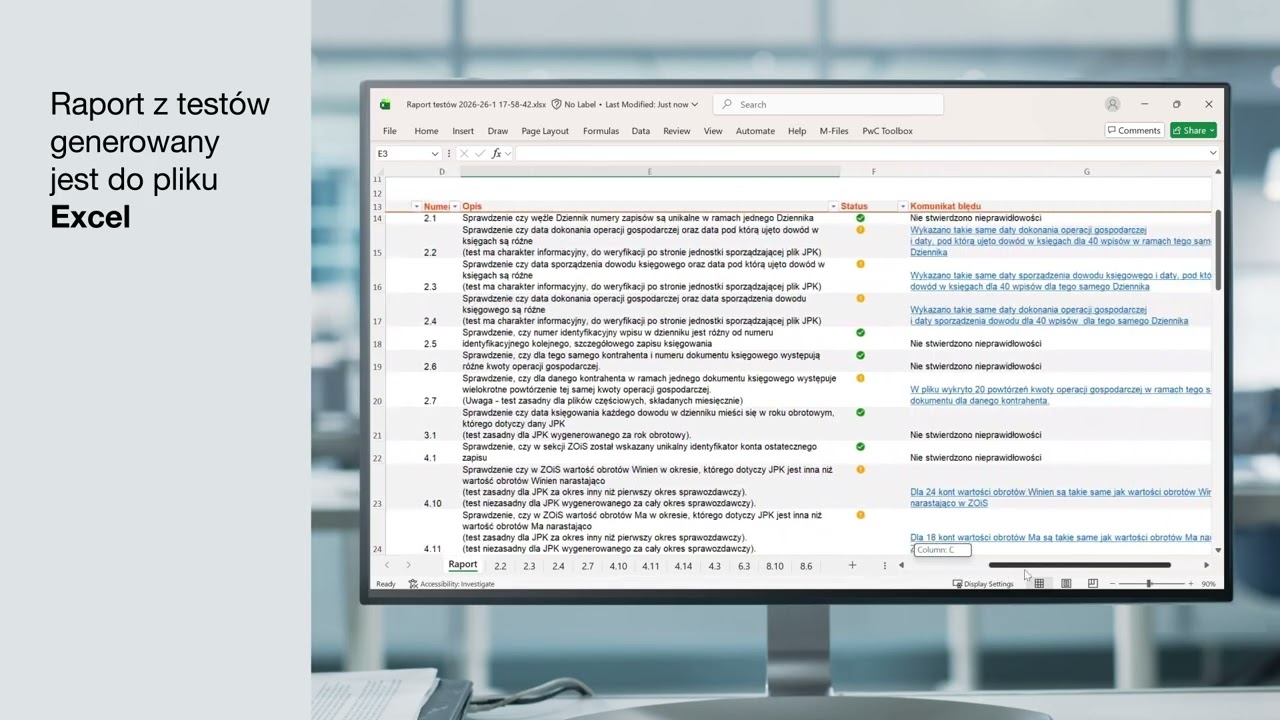1280x720 pixels.
Task: Open Display Settings in the status bar
Action: [983, 584]
